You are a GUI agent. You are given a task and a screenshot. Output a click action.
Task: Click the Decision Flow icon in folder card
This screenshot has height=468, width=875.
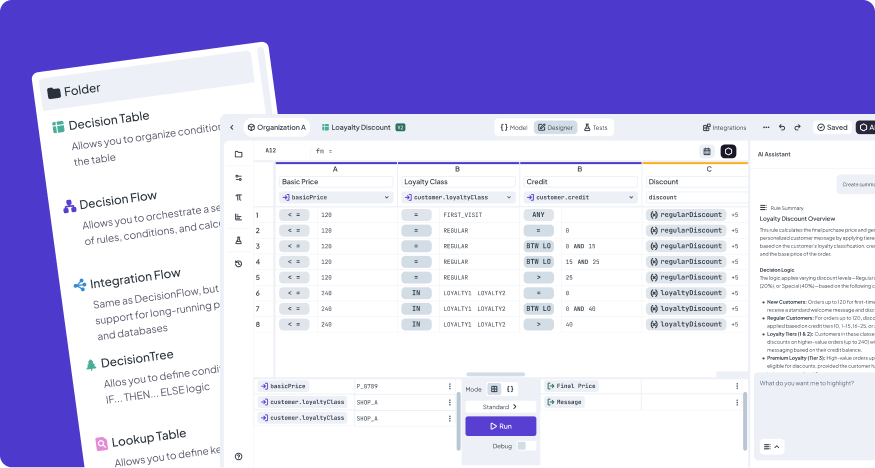pos(70,206)
